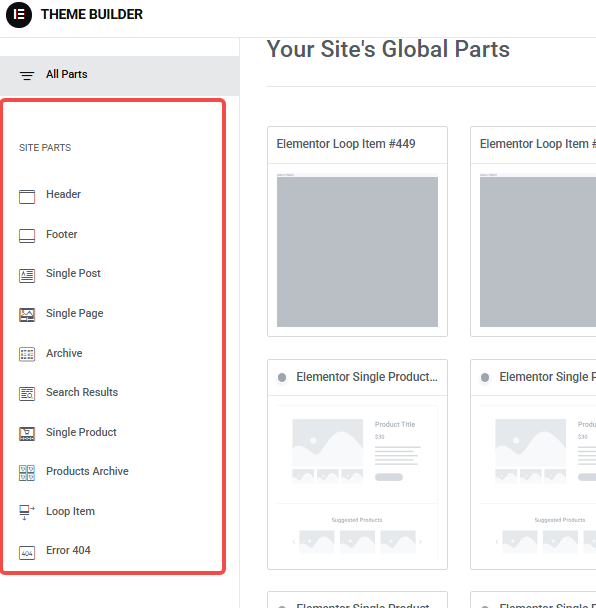Screen dimensions: 596x608
Task: Click the SITE PARTS section label
Action: [x=45, y=148]
